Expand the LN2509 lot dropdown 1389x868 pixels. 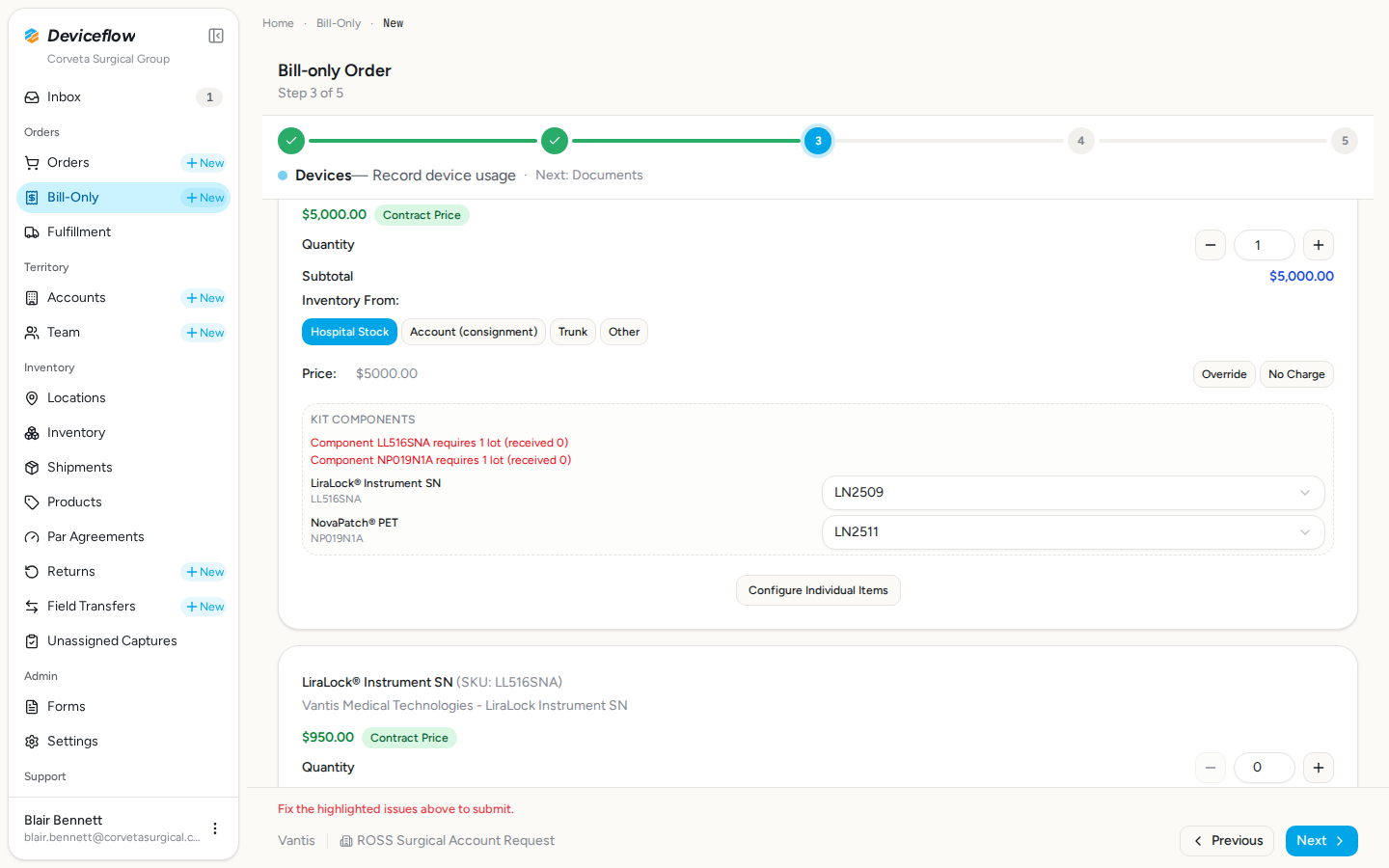point(1073,493)
